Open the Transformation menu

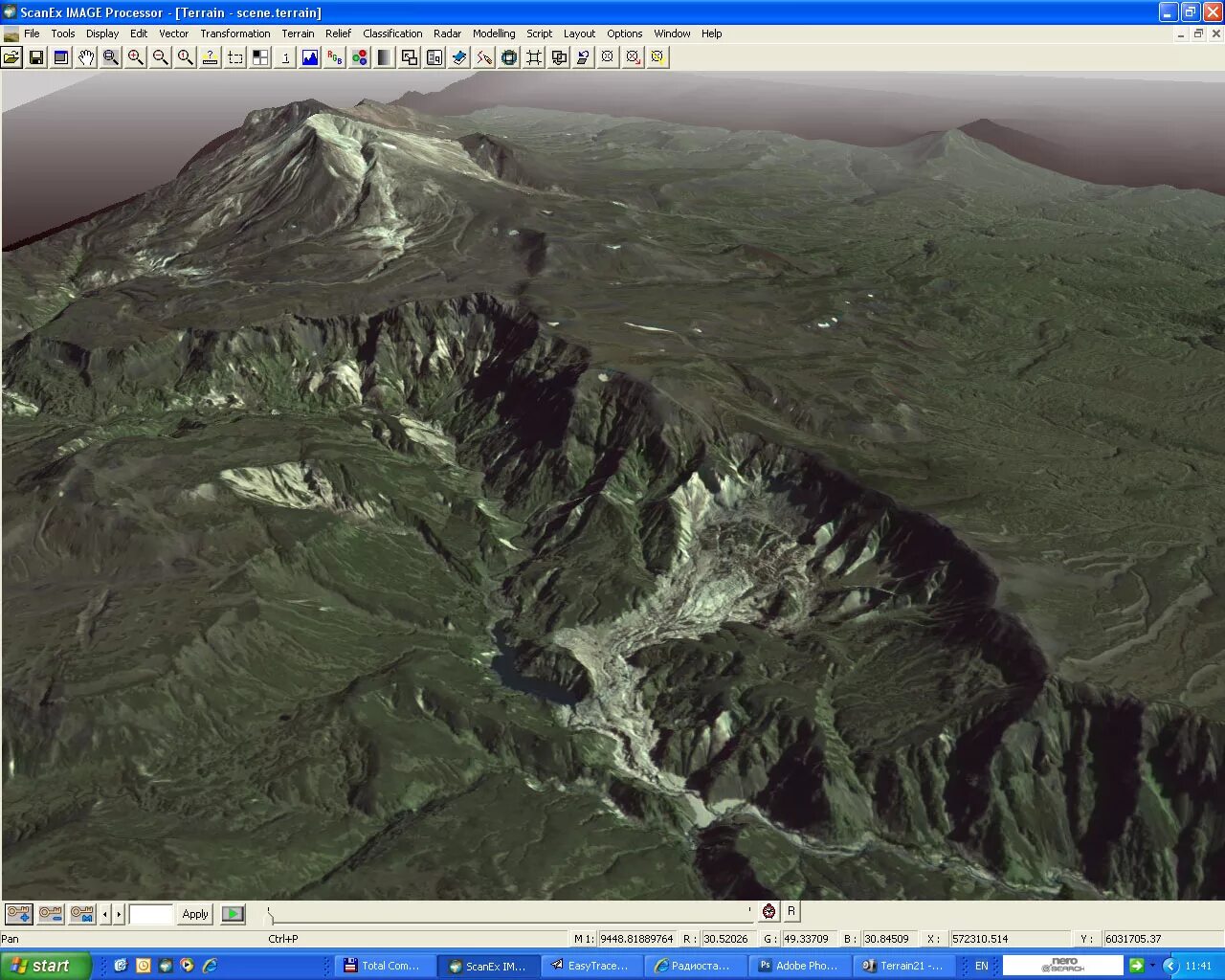point(235,33)
